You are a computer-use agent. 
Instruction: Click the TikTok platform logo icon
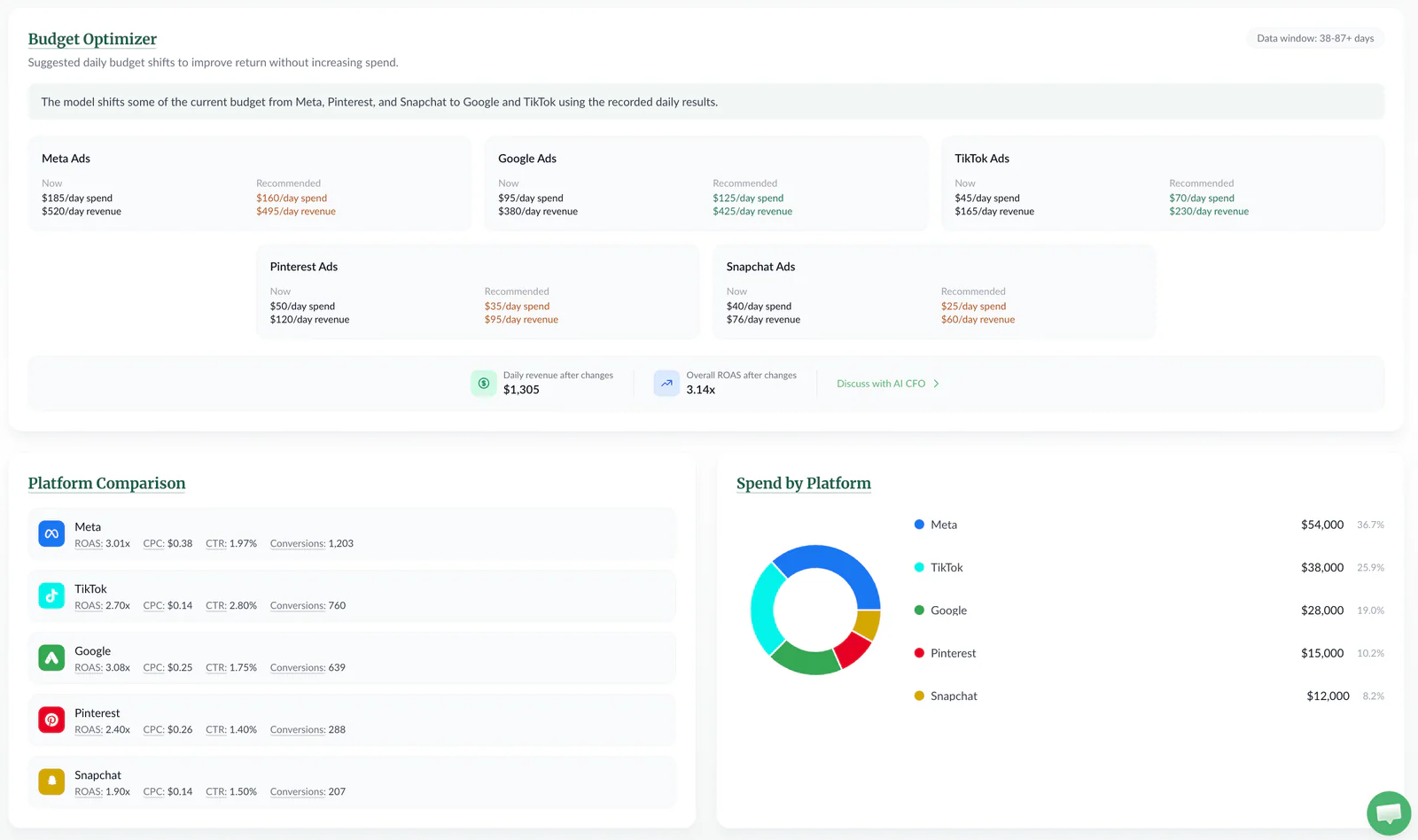[x=51, y=595]
